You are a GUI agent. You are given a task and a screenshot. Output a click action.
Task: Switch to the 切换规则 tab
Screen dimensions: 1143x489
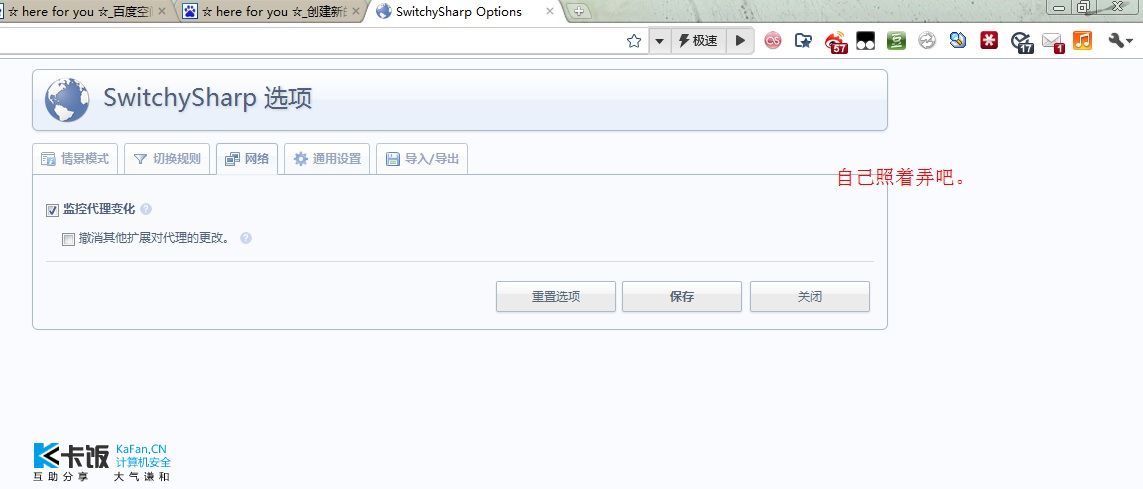click(x=167, y=158)
